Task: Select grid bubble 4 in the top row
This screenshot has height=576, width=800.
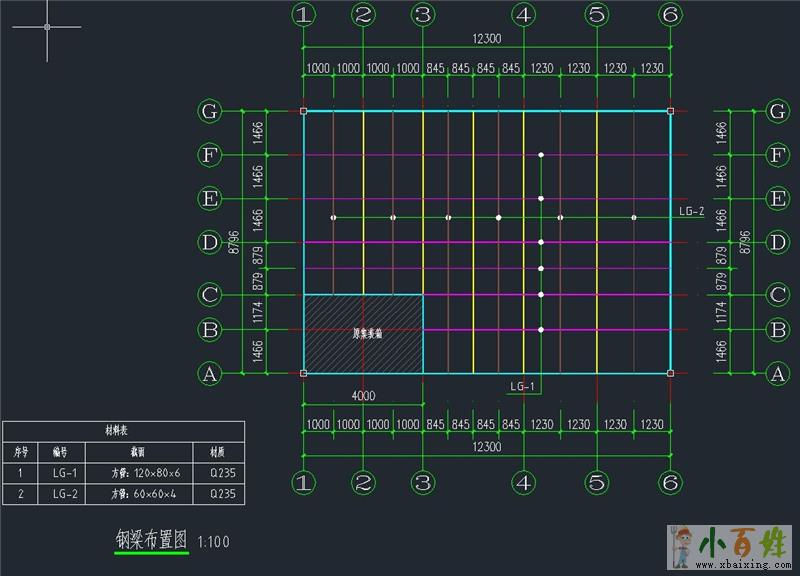Action: coord(523,15)
